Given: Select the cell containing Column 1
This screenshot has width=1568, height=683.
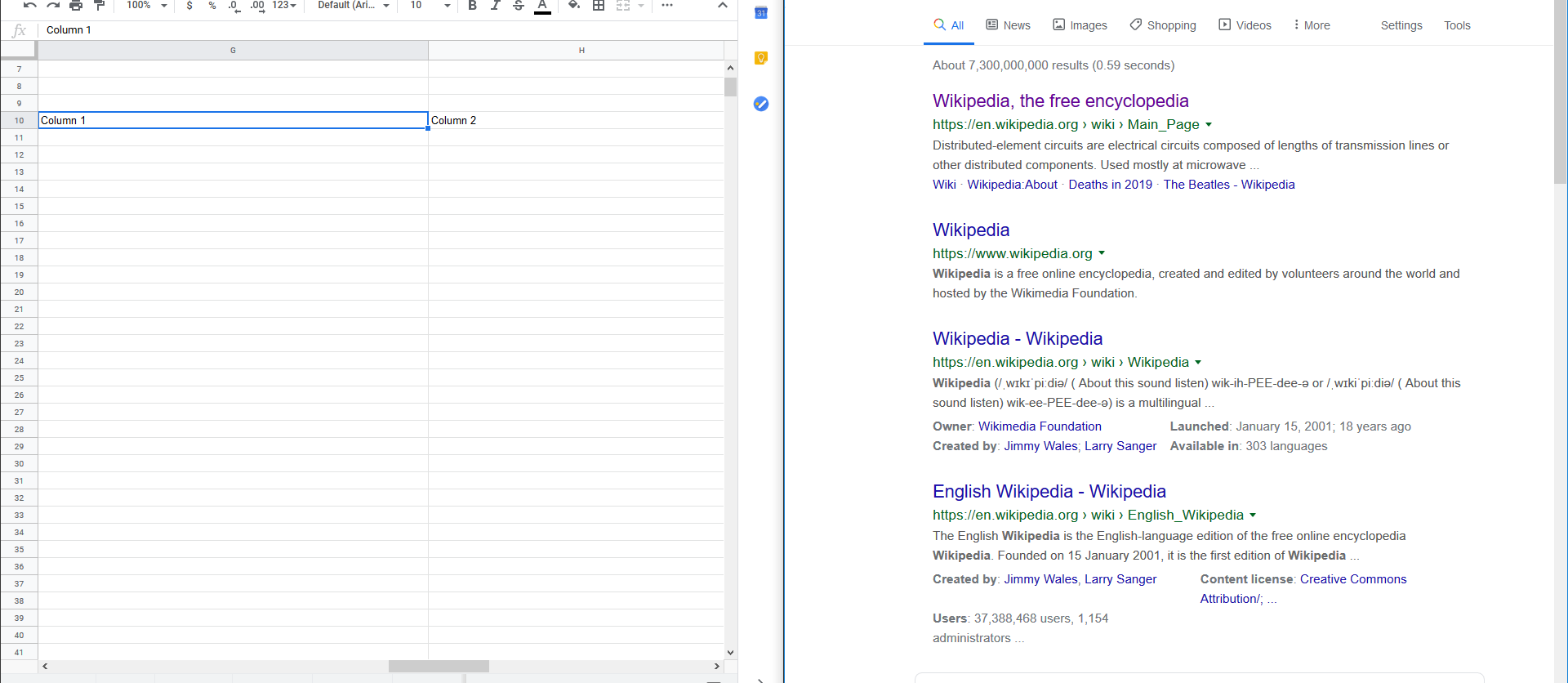Looking at the screenshot, I should (233, 120).
